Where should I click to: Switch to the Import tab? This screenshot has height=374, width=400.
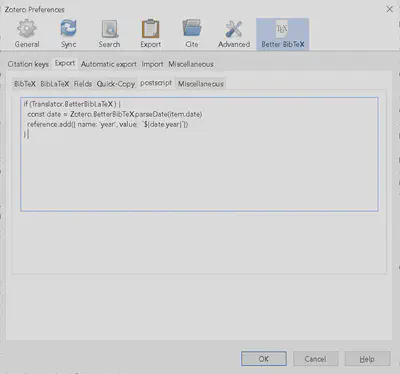click(x=152, y=64)
